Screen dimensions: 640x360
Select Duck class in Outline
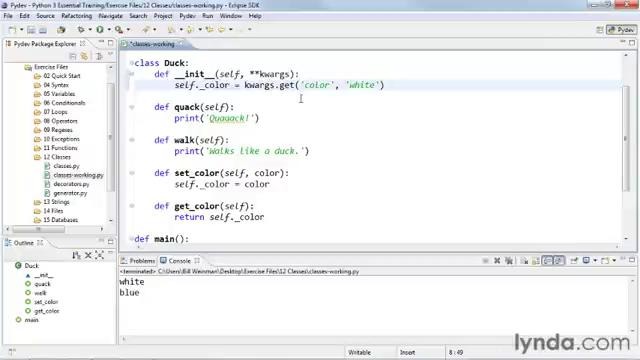pyautogui.click(x=31, y=266)
